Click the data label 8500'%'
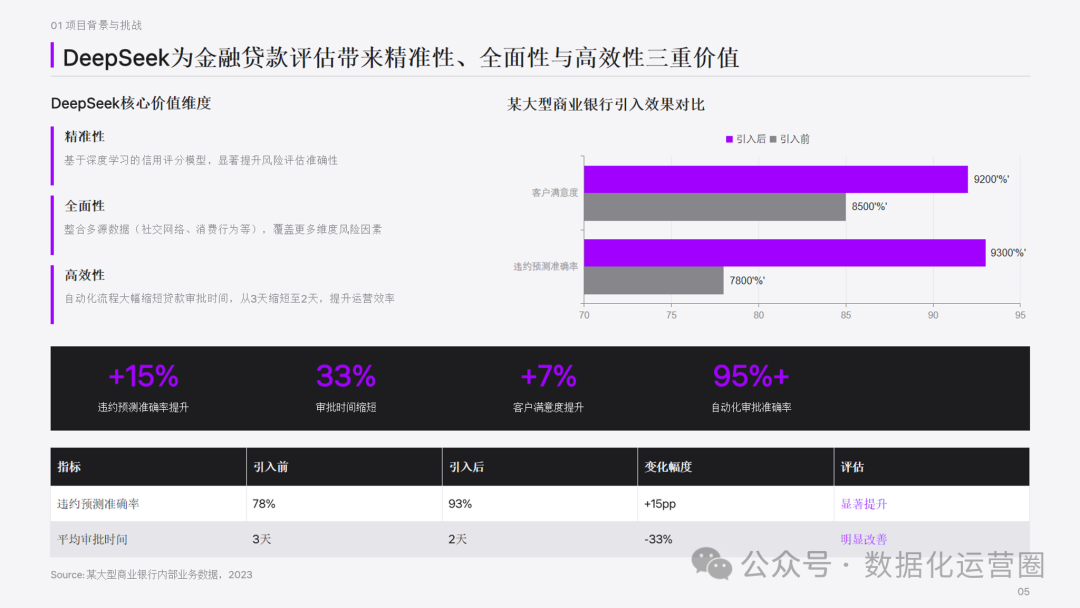 tap(869, 207)
